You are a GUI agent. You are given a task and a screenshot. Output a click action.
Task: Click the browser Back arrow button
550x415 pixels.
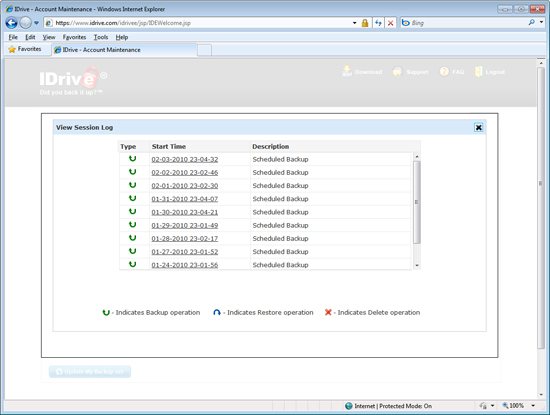pyautogui.click(x=11, y=23)
